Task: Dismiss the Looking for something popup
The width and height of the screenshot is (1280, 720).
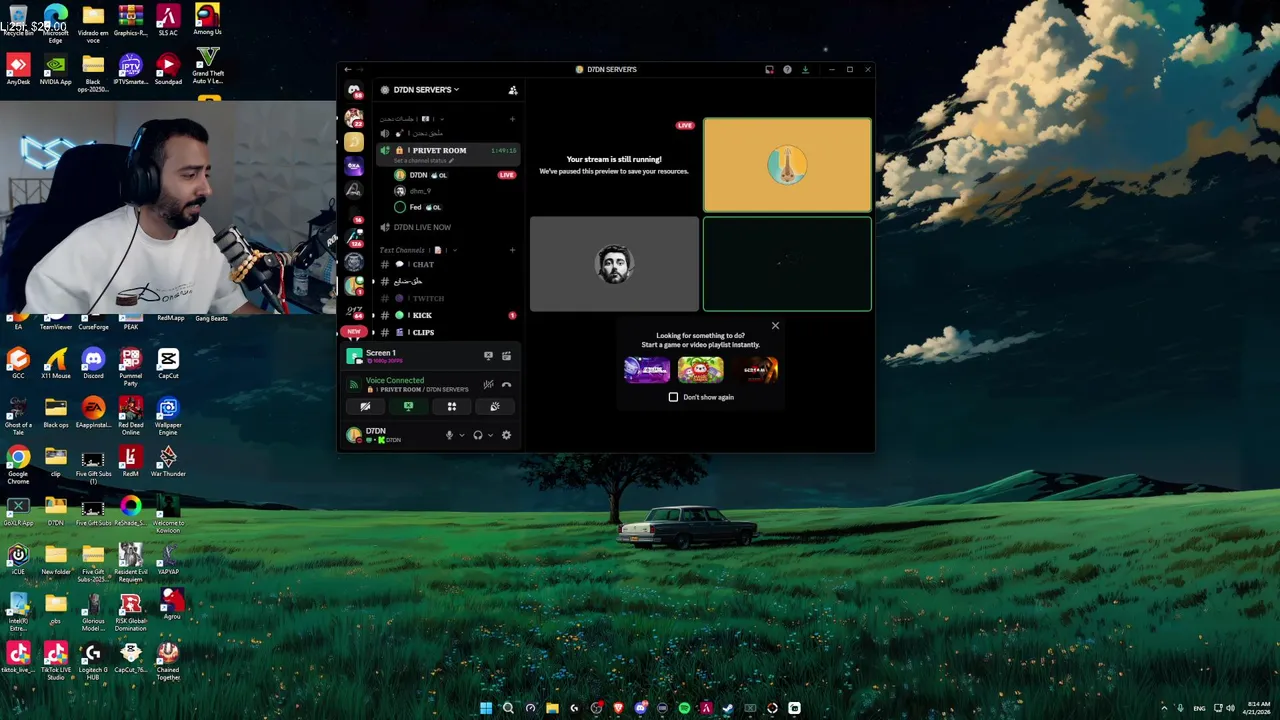Action: click(x=775, y=325)
